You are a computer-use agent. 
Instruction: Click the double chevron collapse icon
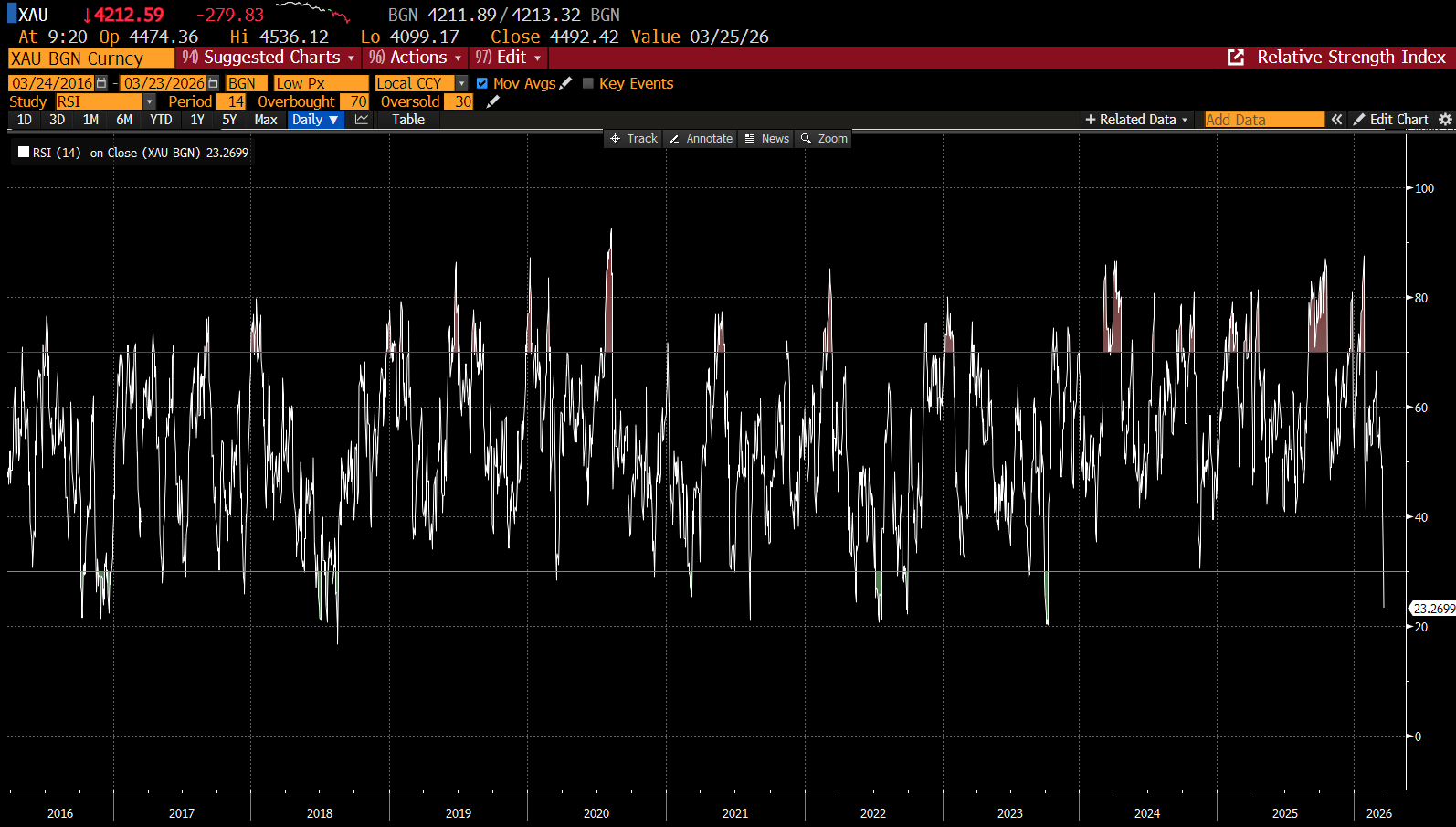(x=1336, y=120)
